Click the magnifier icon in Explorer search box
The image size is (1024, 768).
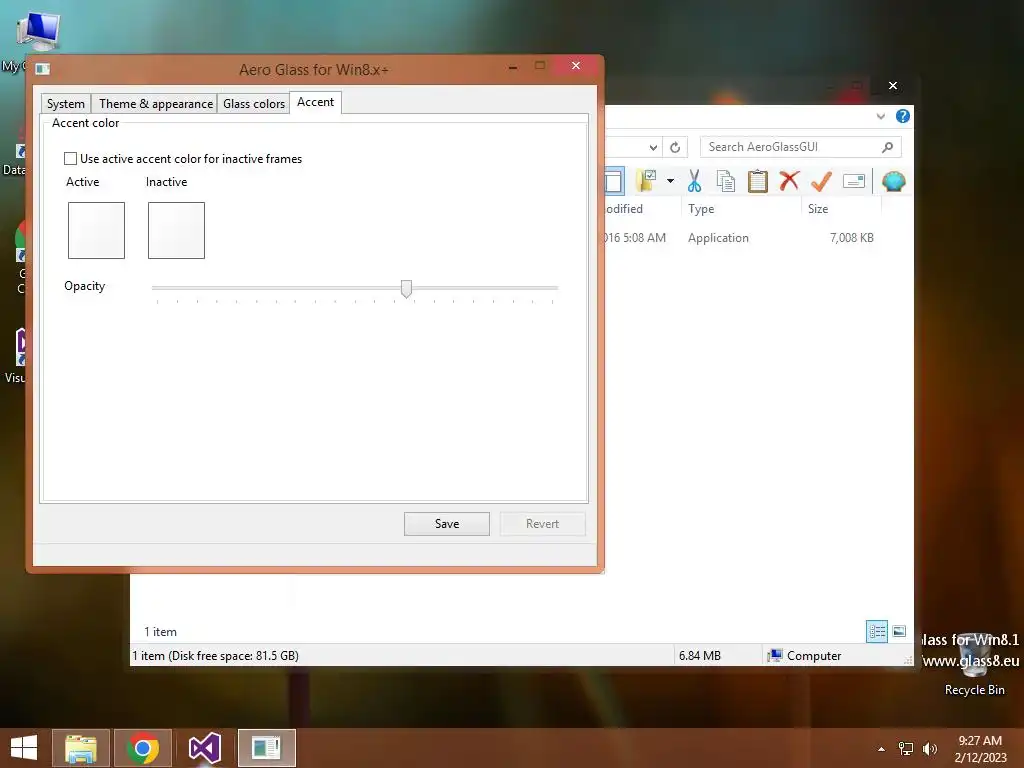click(887, 147)
